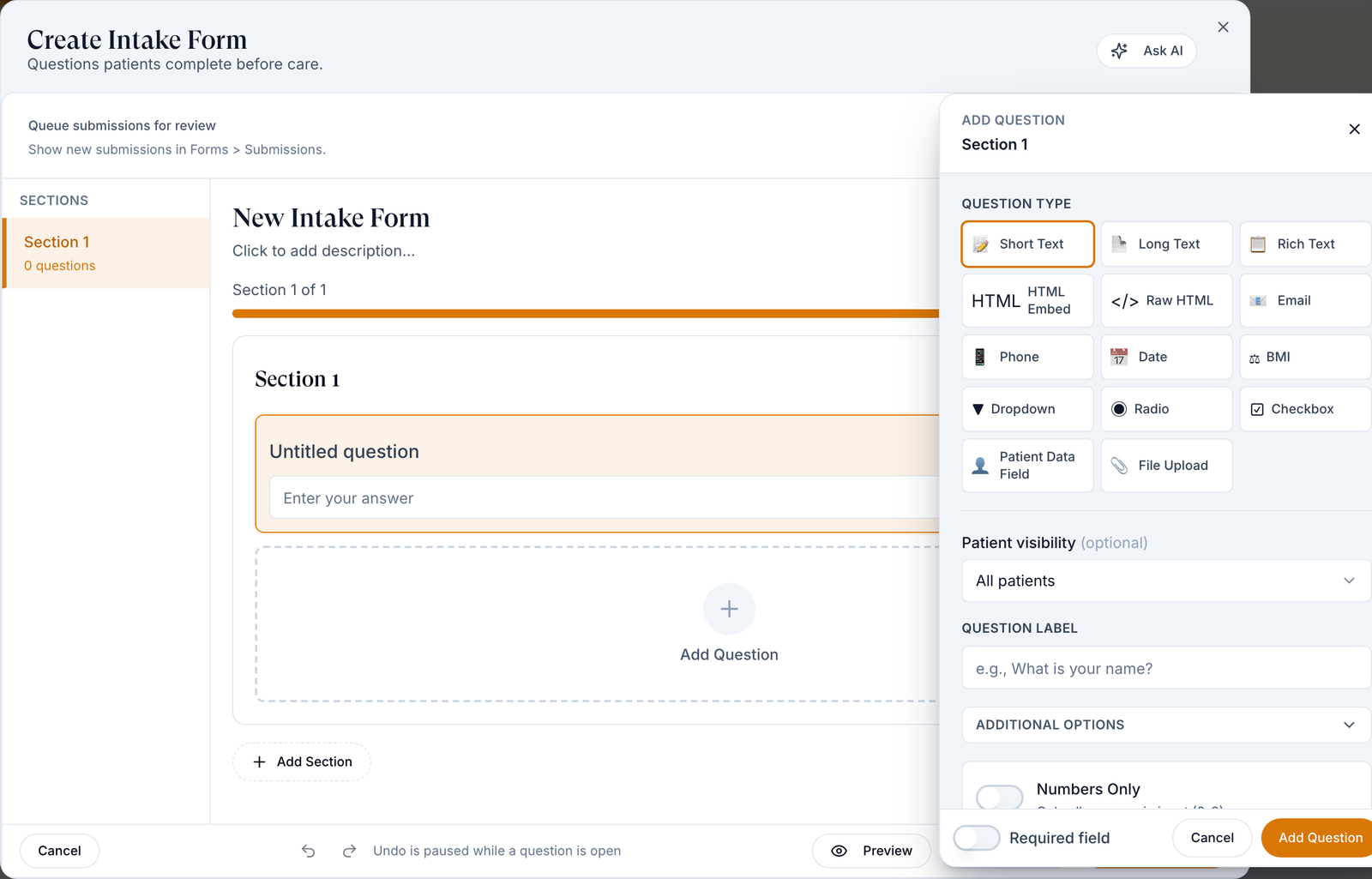This screenshot has height=879, width=1372.
Task: Select the BMI question type
Action: [1305, 357]
